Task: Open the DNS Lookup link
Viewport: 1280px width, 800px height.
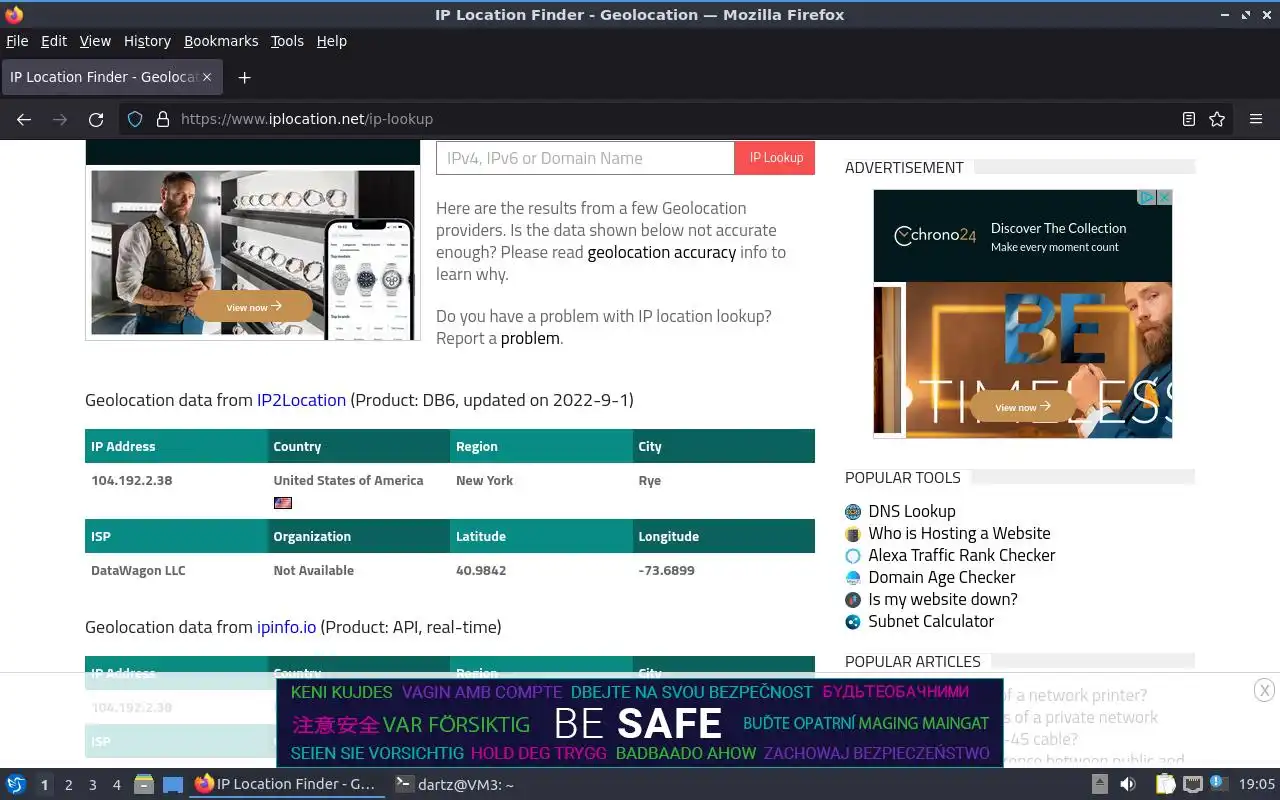Action: (912, 511)
